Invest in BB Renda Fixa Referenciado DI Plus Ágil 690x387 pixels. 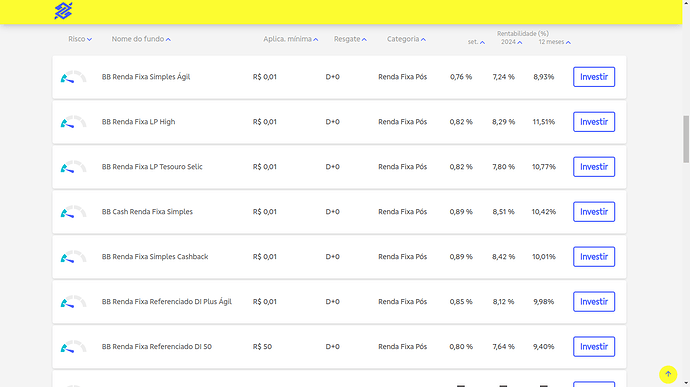click(x=594, y=302)
